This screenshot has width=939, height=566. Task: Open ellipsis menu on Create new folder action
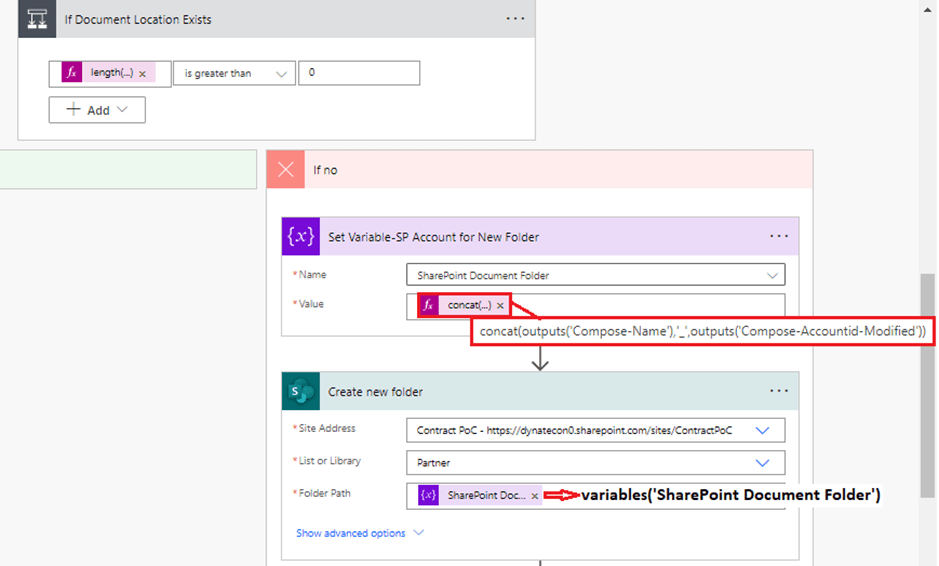778,392
